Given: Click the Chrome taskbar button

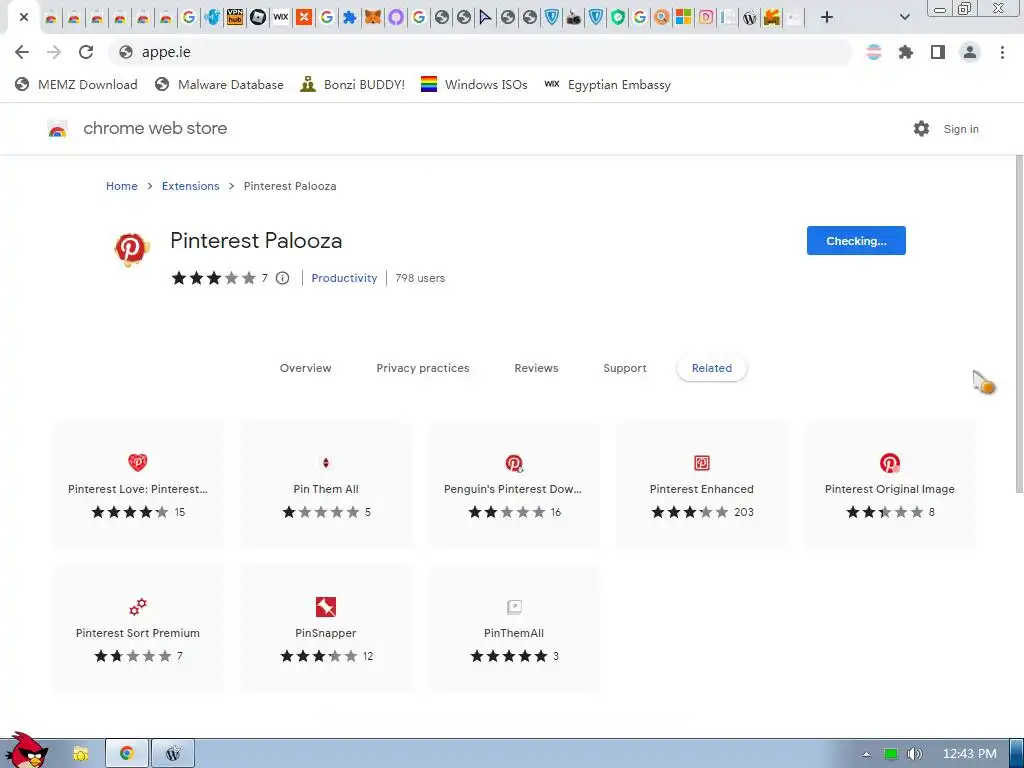Looking at the screenshot, I should (127, 754).
